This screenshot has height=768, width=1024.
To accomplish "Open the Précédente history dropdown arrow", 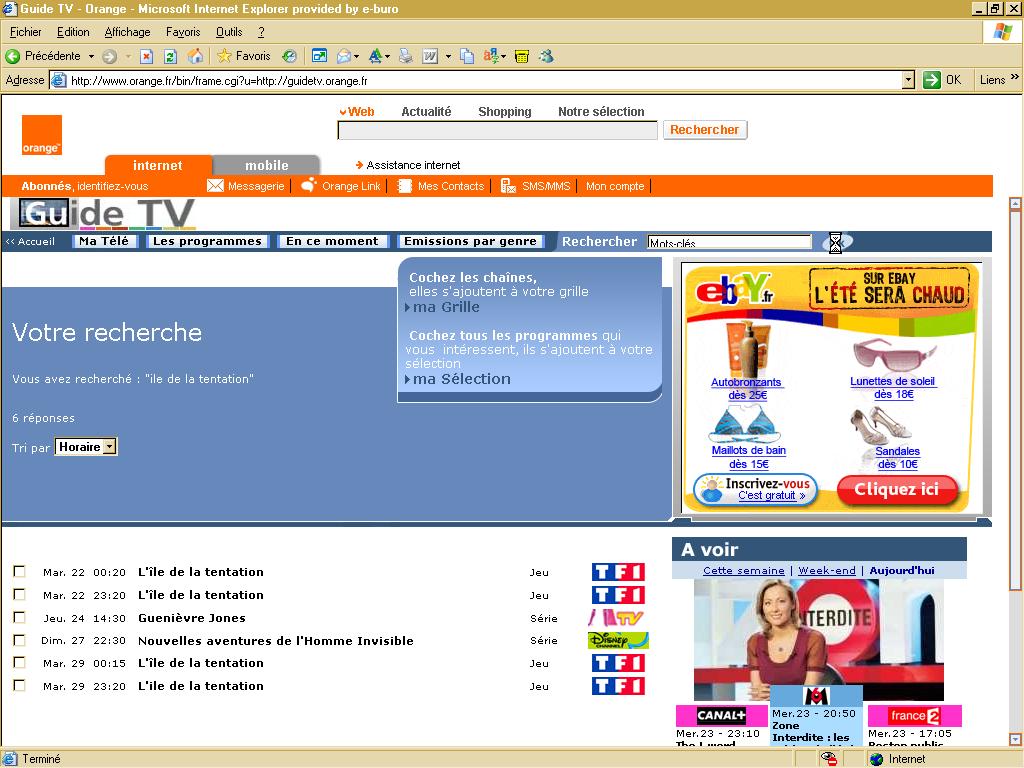I will click(x=91, y=56).
